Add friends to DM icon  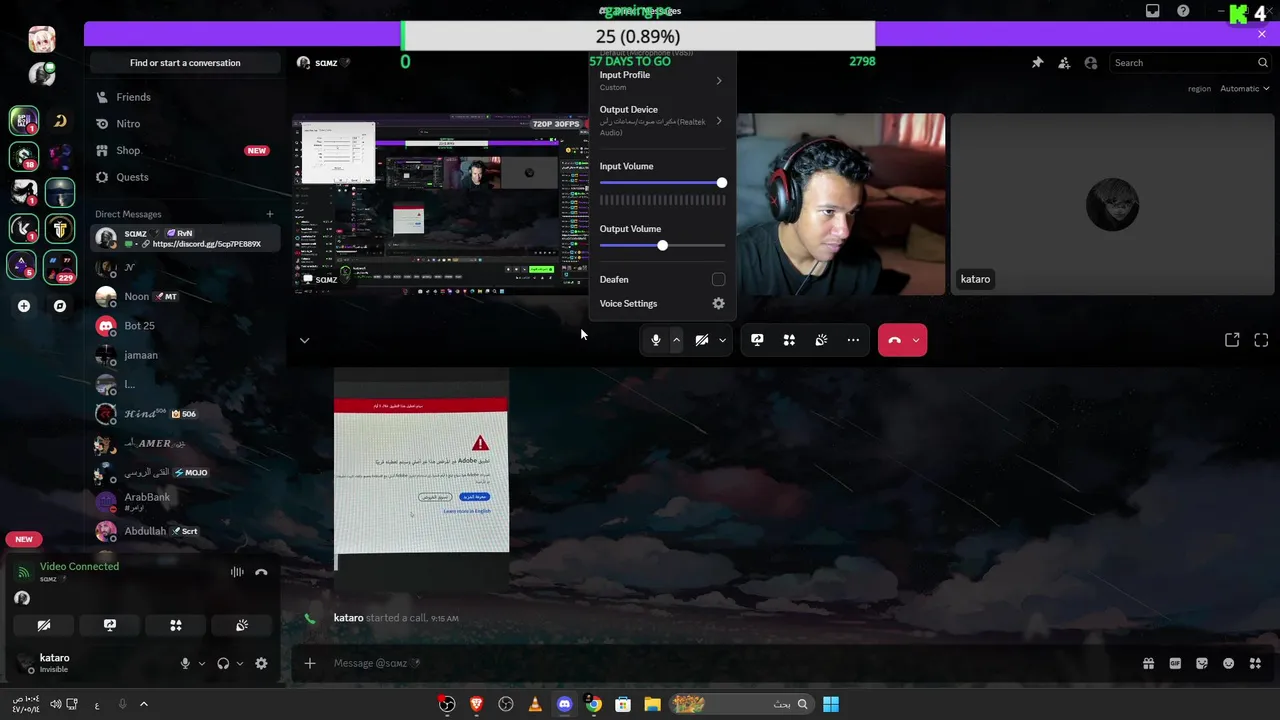point(1064,62)
